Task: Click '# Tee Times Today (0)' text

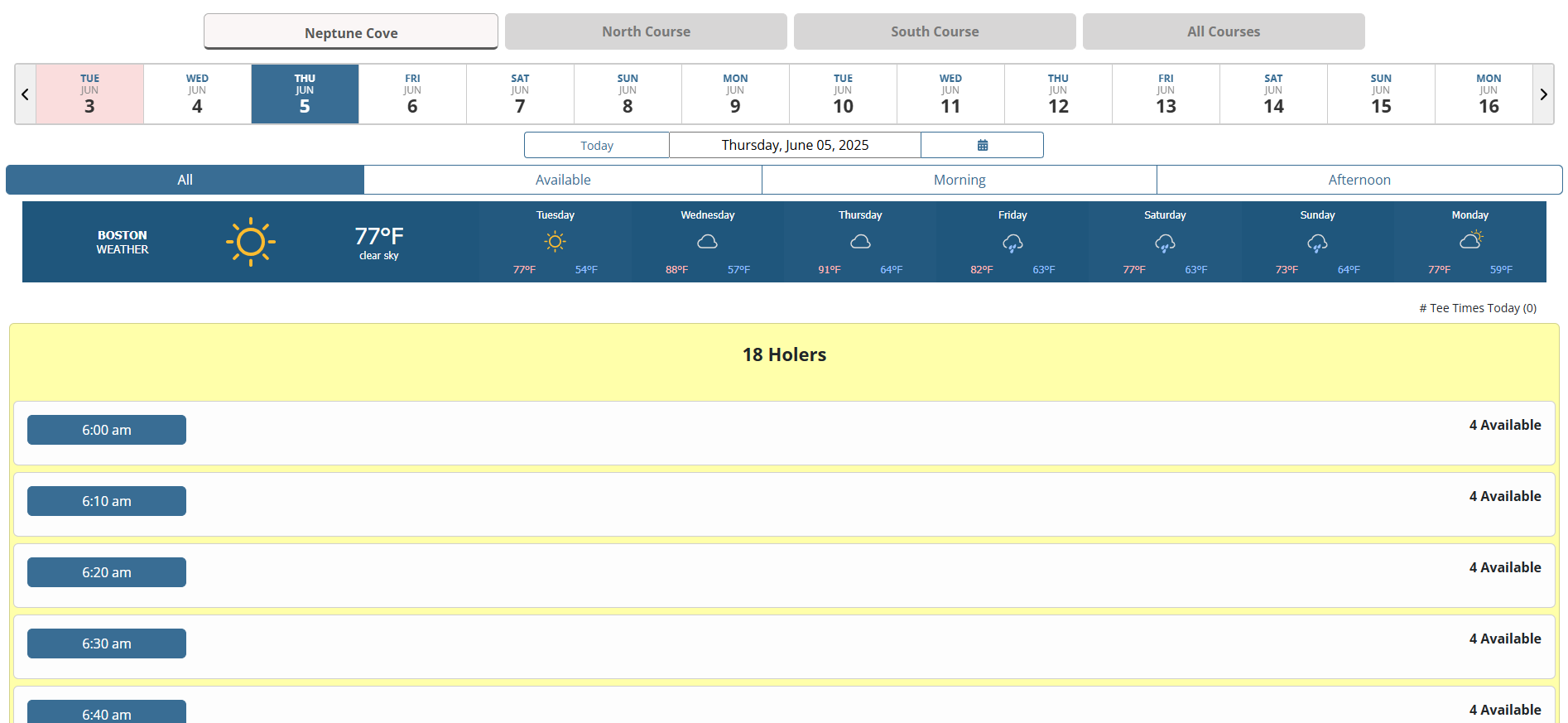Action: [1478, 308]
